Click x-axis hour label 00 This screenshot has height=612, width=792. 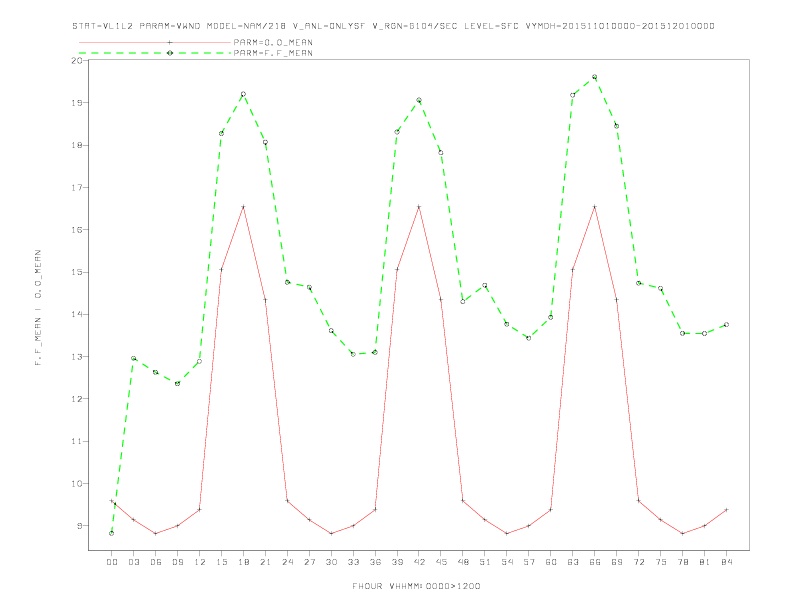tap(112, 562)
